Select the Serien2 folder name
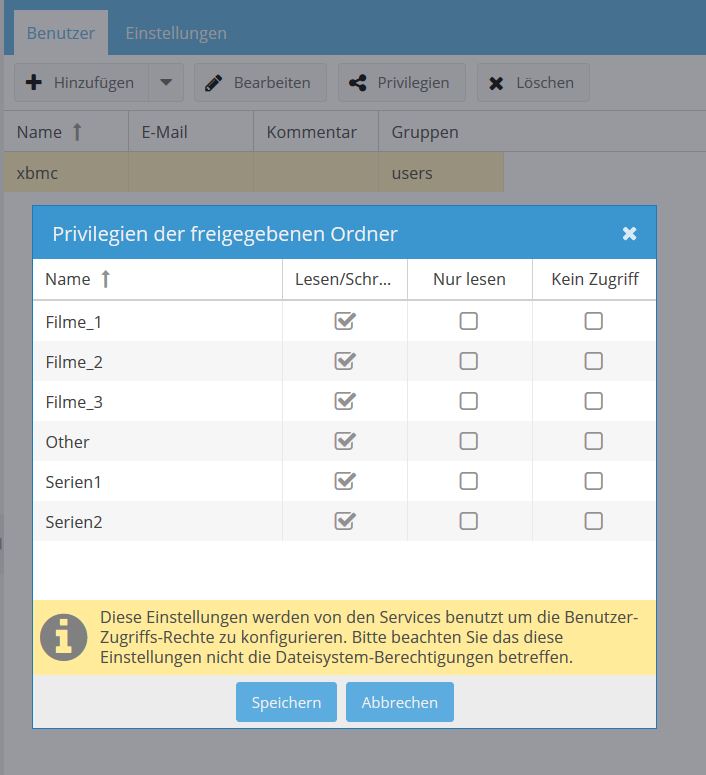The width and height of the screenshot is (706, 775). [x=74, y=522]
